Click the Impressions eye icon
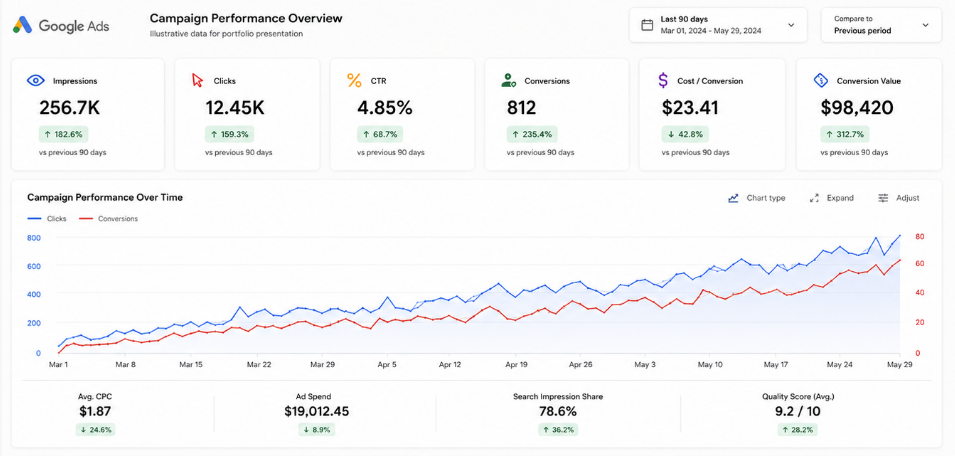Viewport: 955px width, 456px height. [36, 80]
